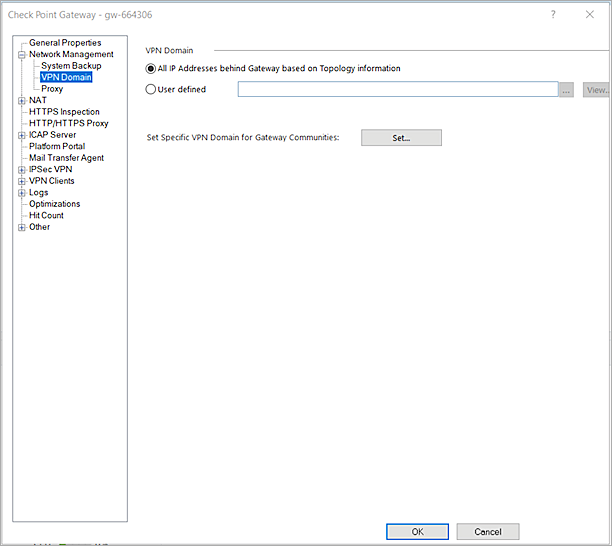612x546 pixels.
Task: Select the VPN Domain tree item
Action: [x=66, y=77]
